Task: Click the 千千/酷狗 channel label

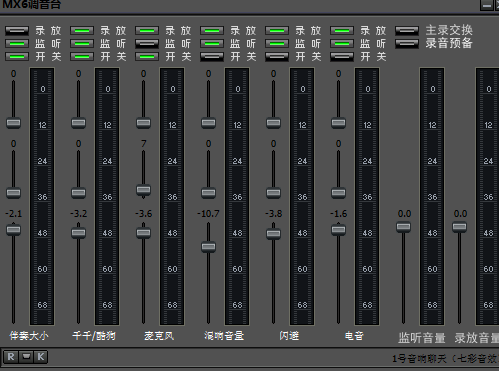Action: point(94,336)
